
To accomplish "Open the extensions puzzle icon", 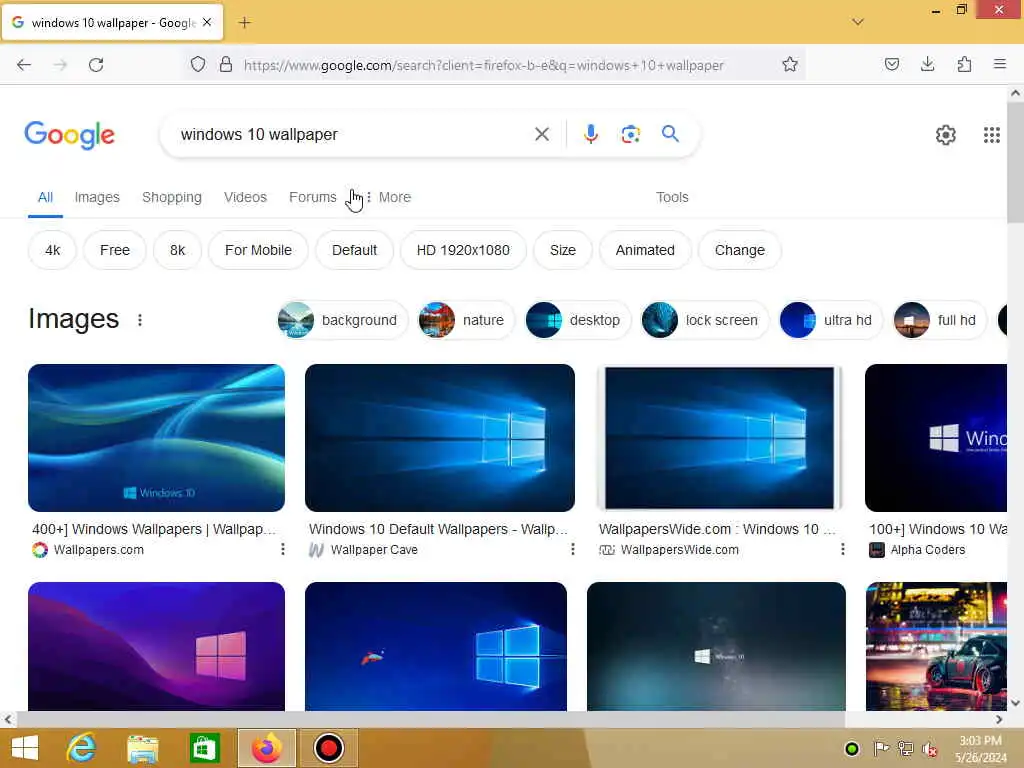I will pos(964,65).
